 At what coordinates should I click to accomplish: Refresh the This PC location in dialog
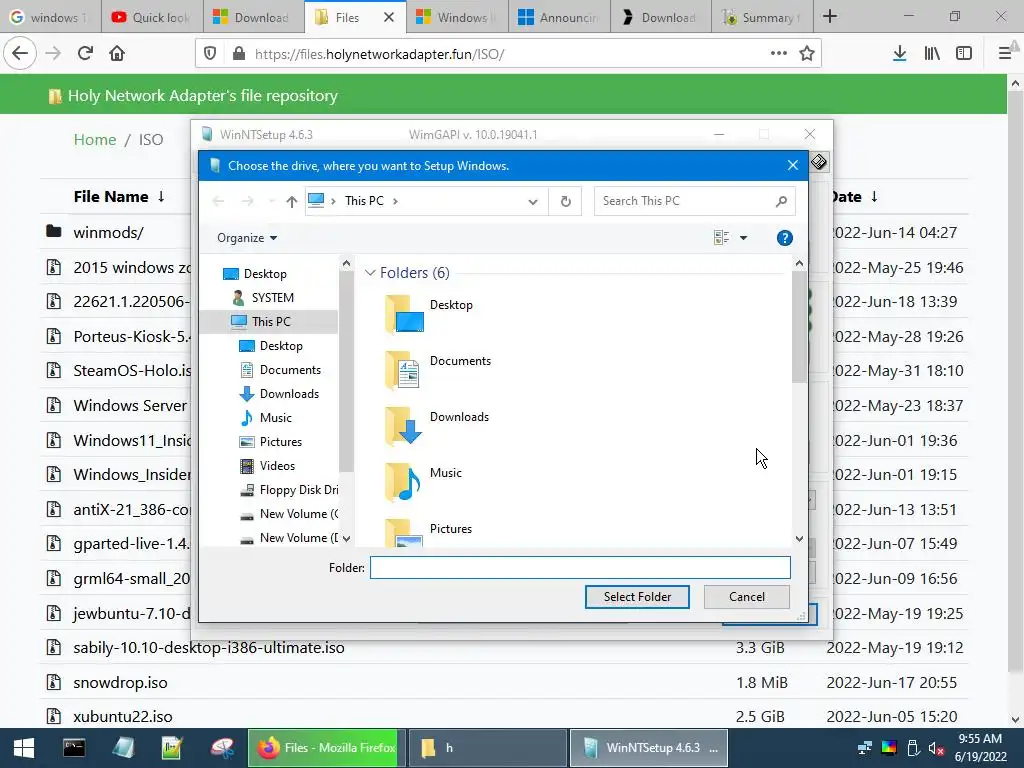(566, 201)
